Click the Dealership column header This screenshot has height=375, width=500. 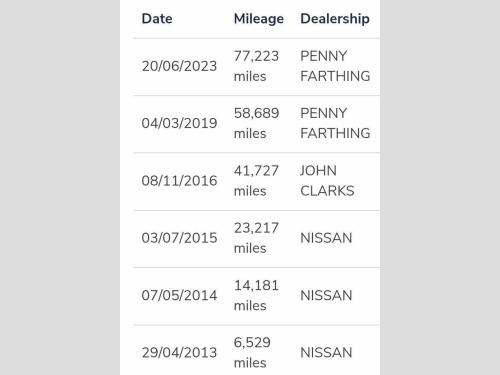[x=335, y=19]
